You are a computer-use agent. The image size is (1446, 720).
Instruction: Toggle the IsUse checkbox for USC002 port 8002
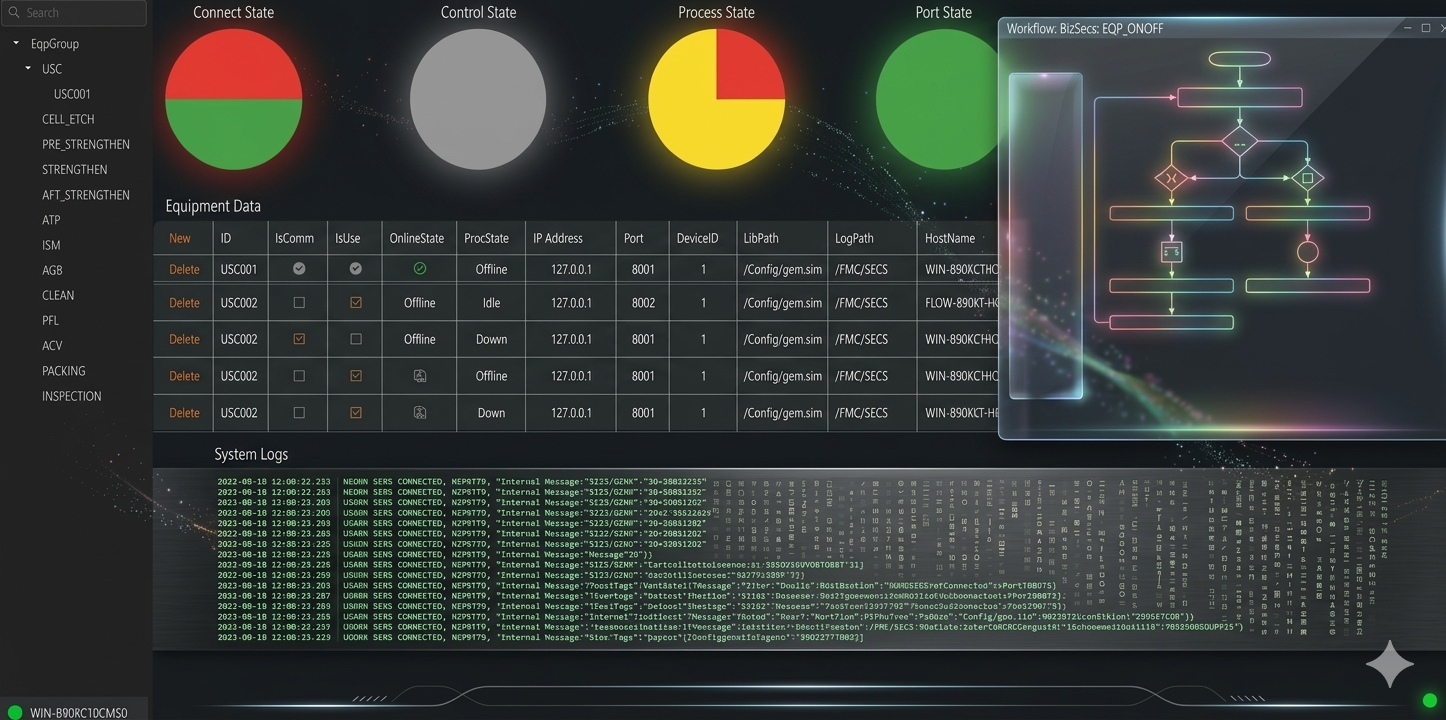point(354,302)
